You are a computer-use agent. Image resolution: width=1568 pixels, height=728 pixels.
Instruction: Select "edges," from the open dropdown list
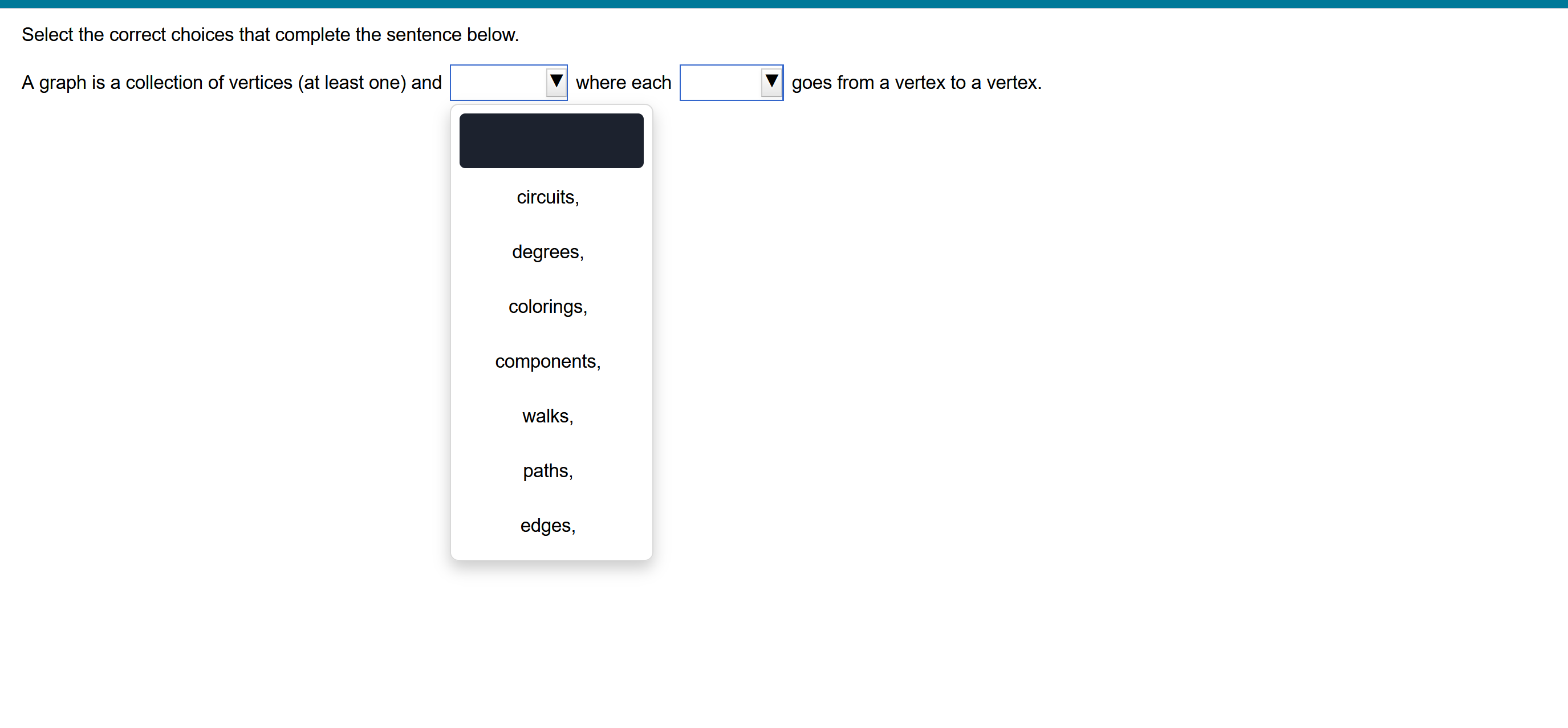[547, 525]
